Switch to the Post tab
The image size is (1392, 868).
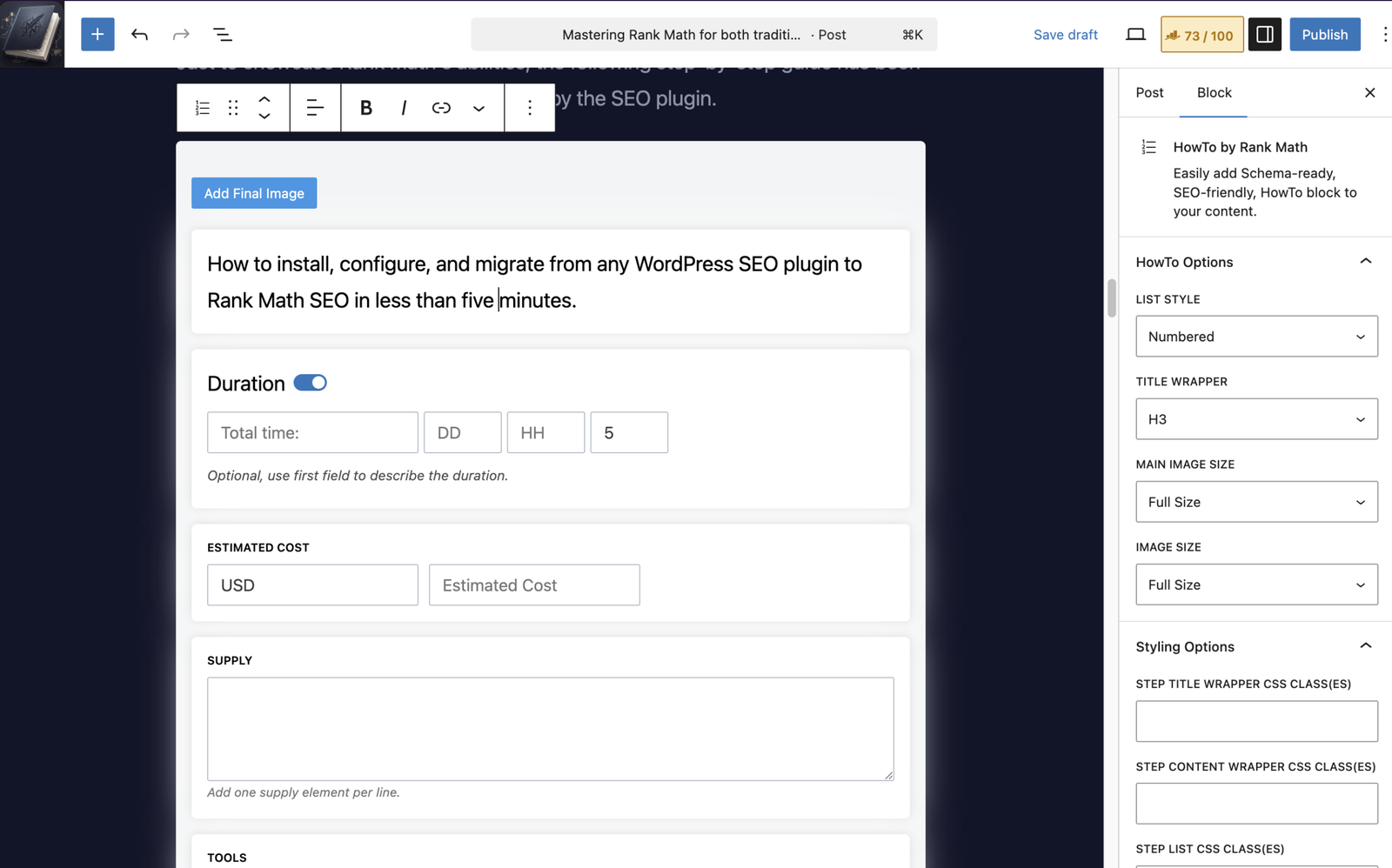point(1149,92)
